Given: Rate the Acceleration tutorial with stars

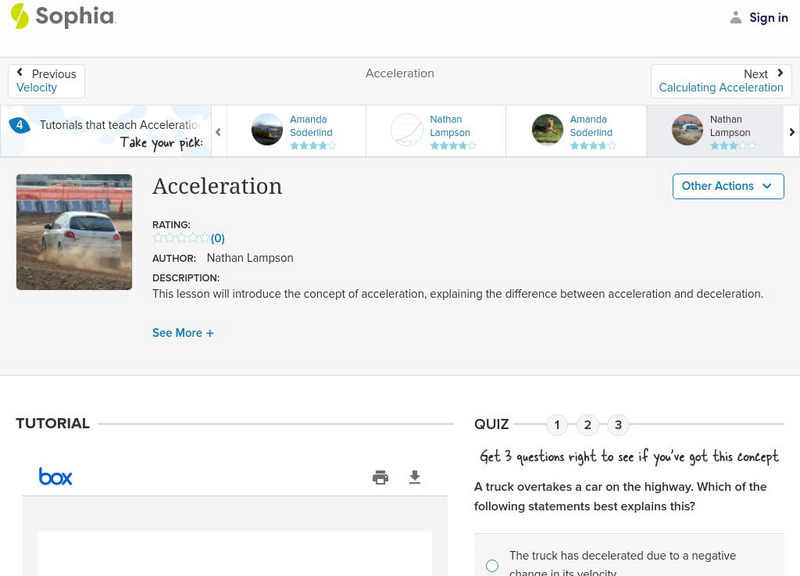Looking at the screenshot, I should pyautogui.click(x=180, y=238).
